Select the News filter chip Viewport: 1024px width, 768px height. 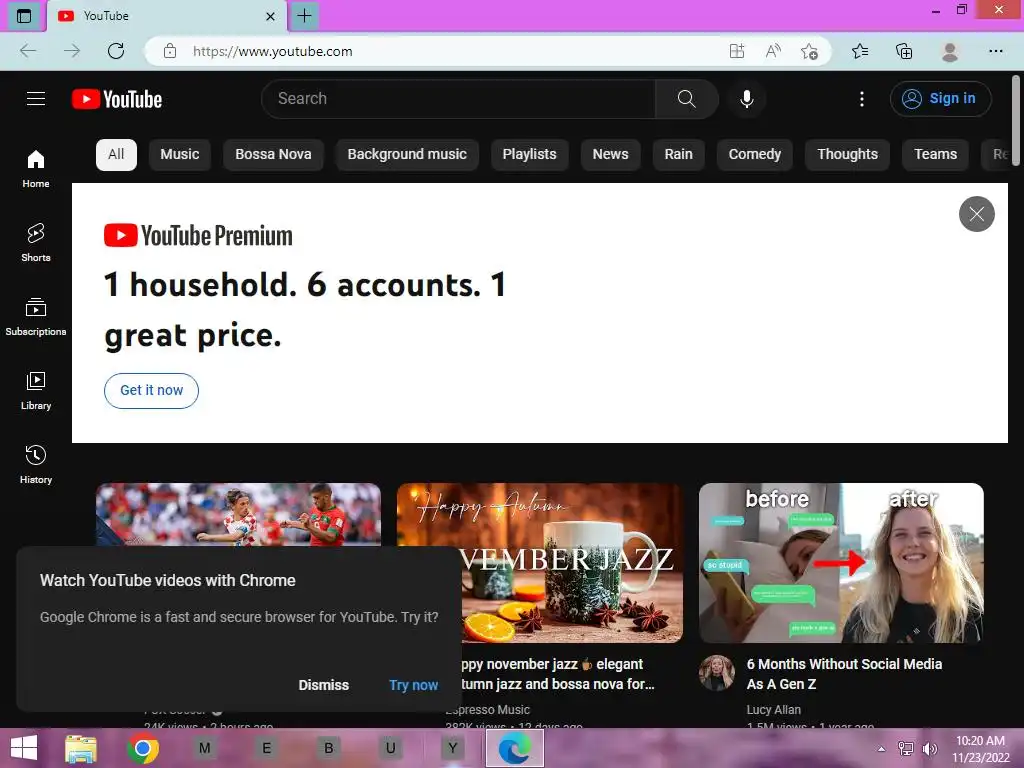(x=611, y=155)
